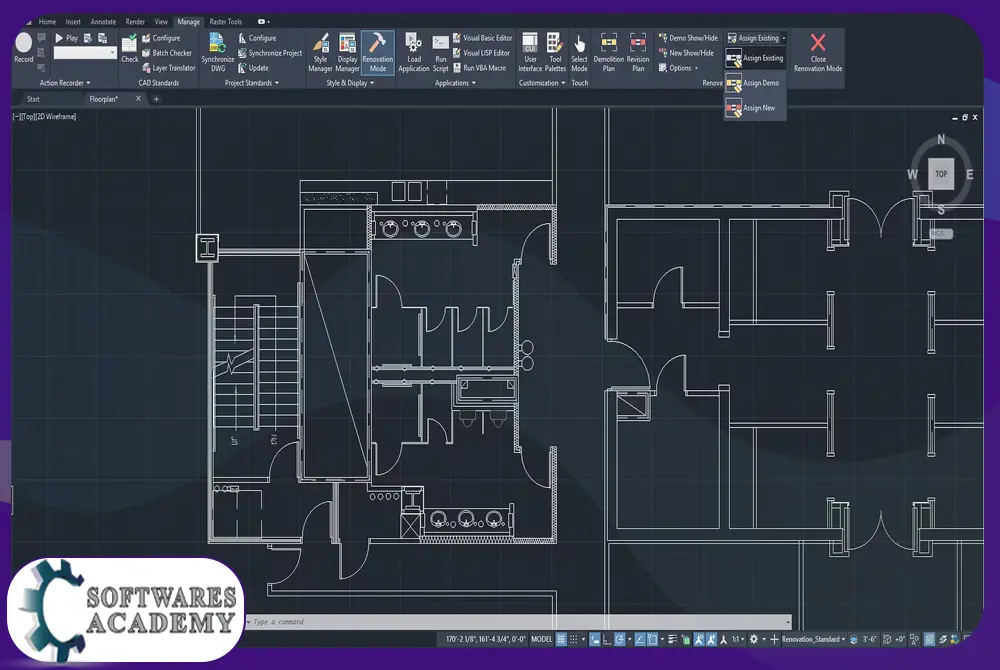Click Run Script

pos(441,52)
